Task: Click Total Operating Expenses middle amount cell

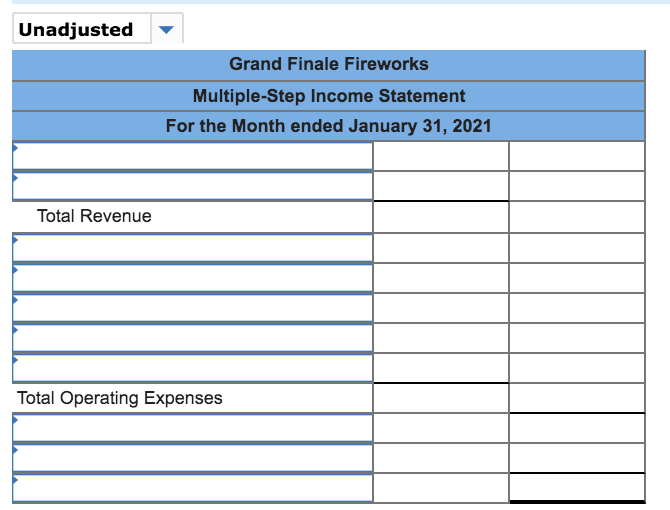Action: (441, 398)
